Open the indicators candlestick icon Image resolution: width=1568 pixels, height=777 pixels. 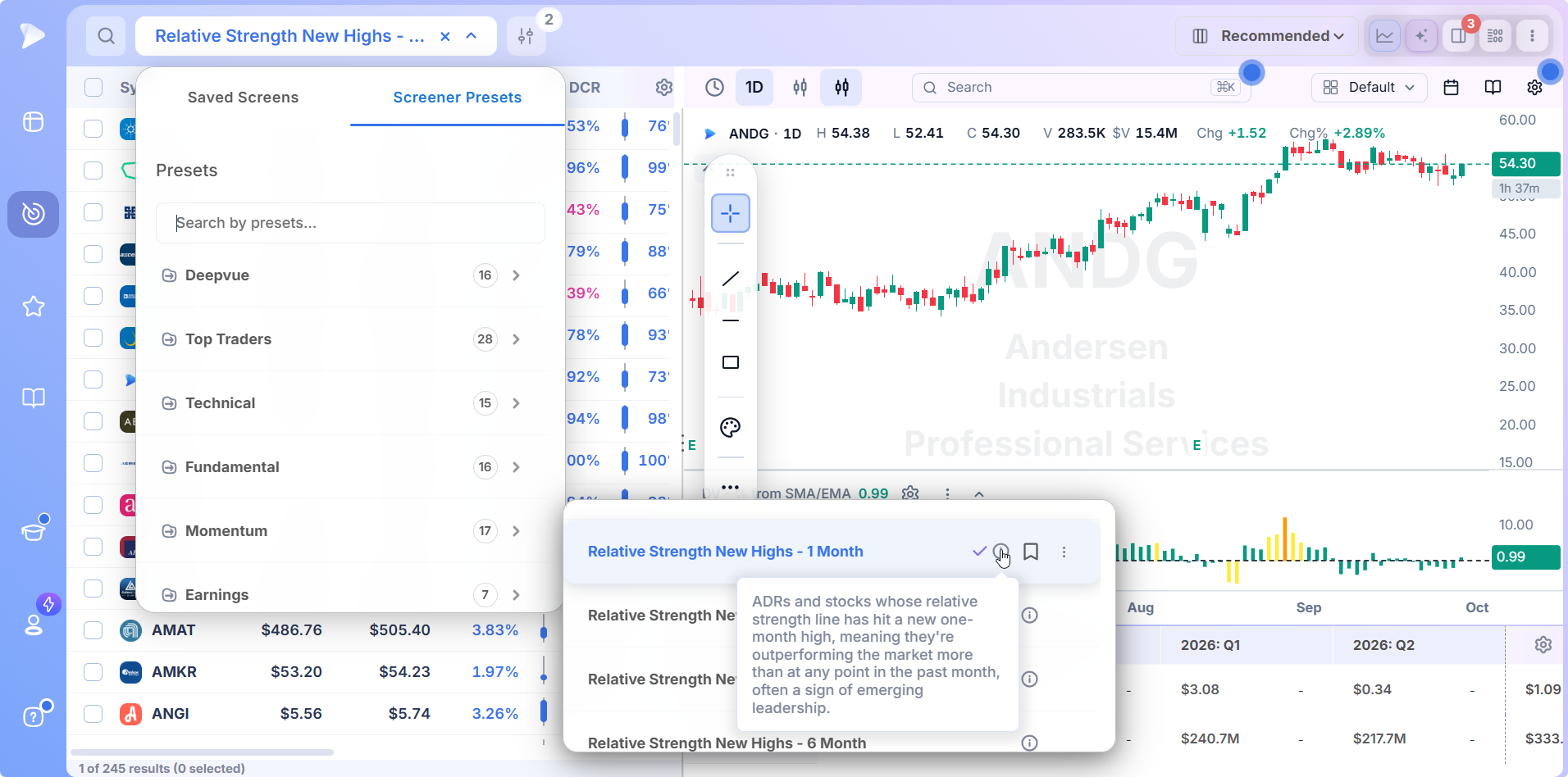(x=800, y=88)
